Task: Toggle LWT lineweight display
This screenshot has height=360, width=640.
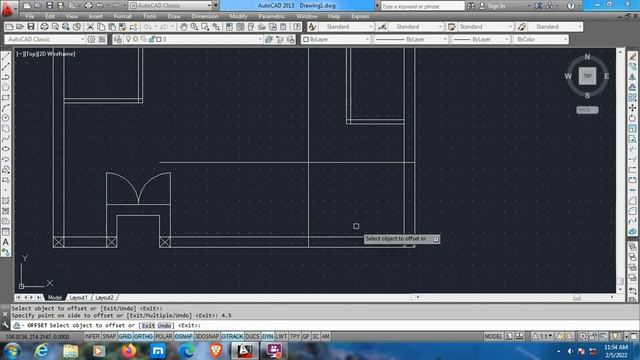Action: point(282,336)
